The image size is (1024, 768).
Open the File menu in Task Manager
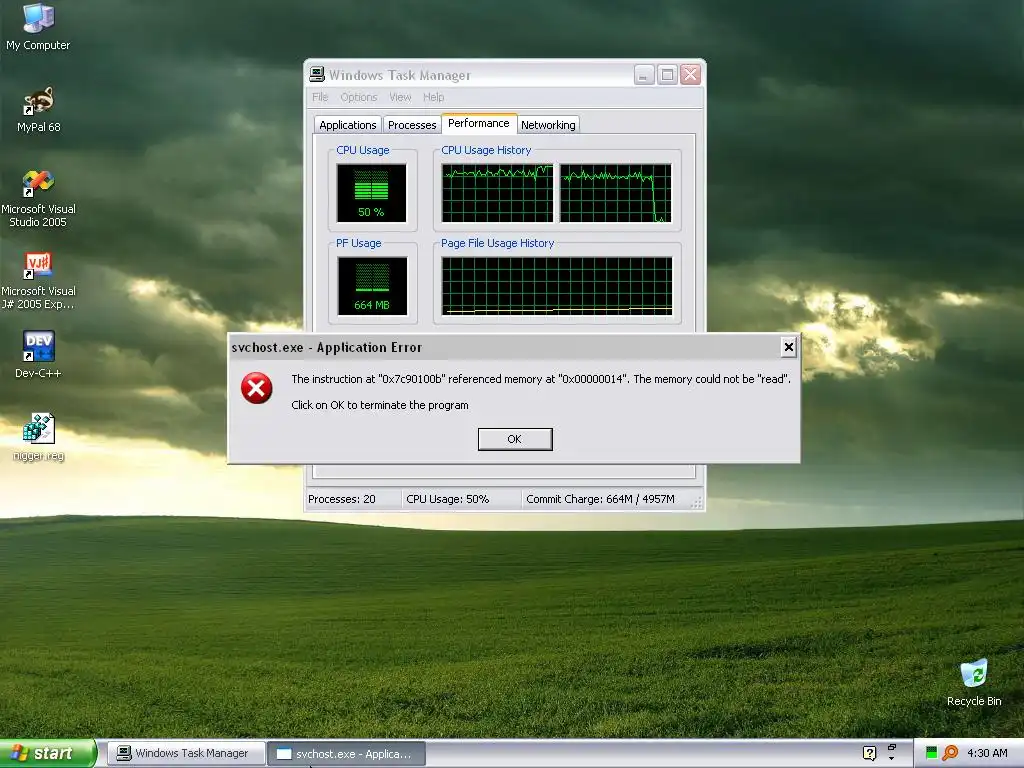(320, 97)
